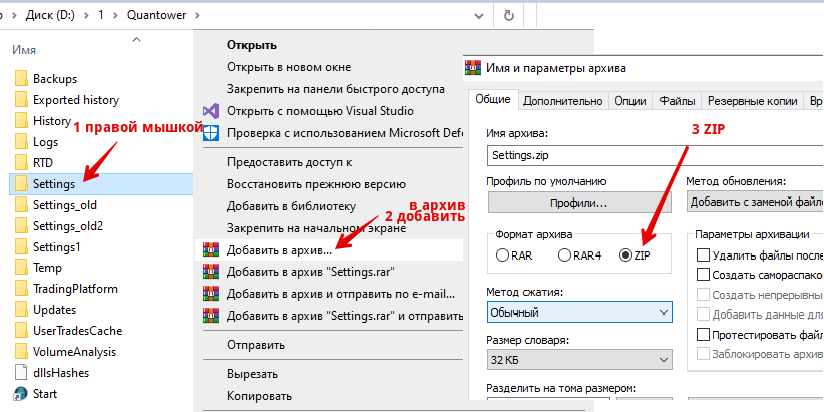Viewport: 824px width, 412px height.
Task: Click WinRAR icon beside 'Добавить в архив...'
Action: pyautogui.click(x=210, y=250)
